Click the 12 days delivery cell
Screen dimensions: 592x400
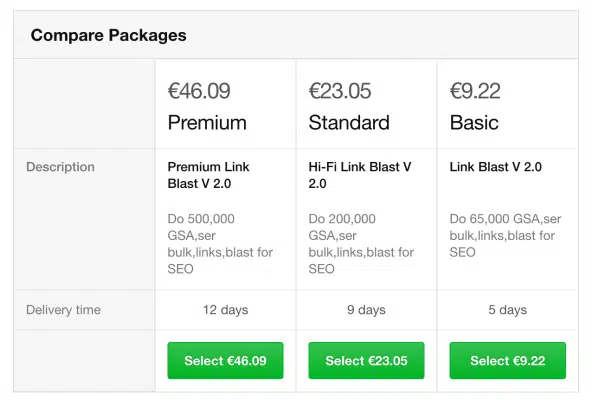(x=225, y=310)
